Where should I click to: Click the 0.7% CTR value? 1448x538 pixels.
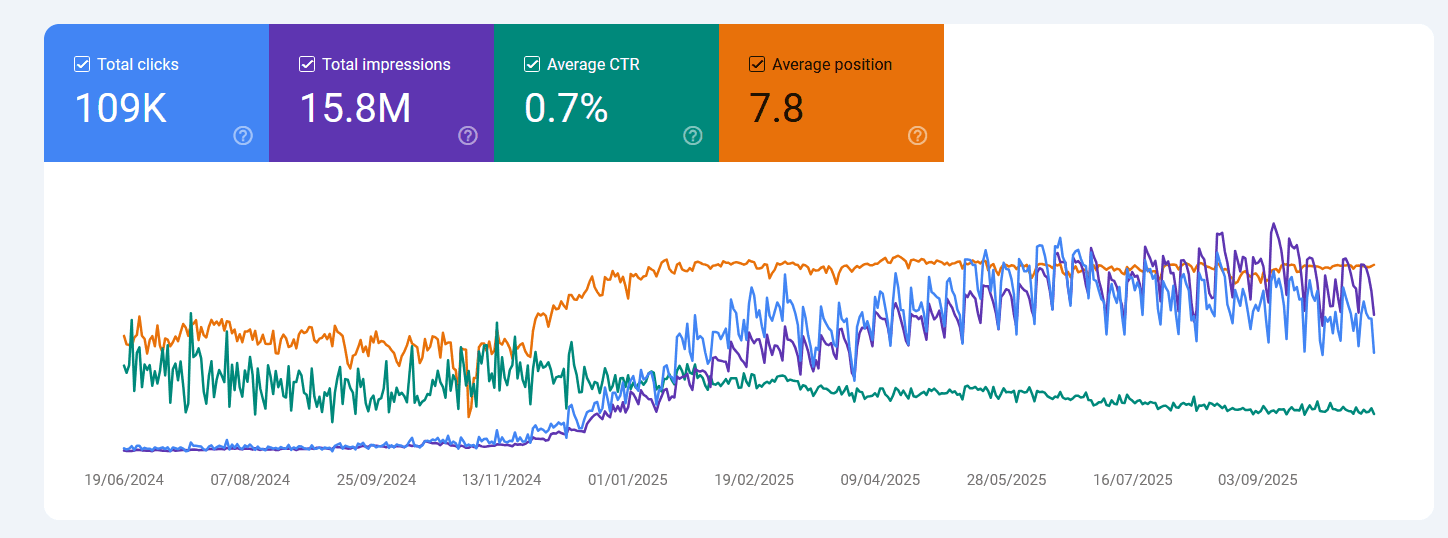coord(566,108)
